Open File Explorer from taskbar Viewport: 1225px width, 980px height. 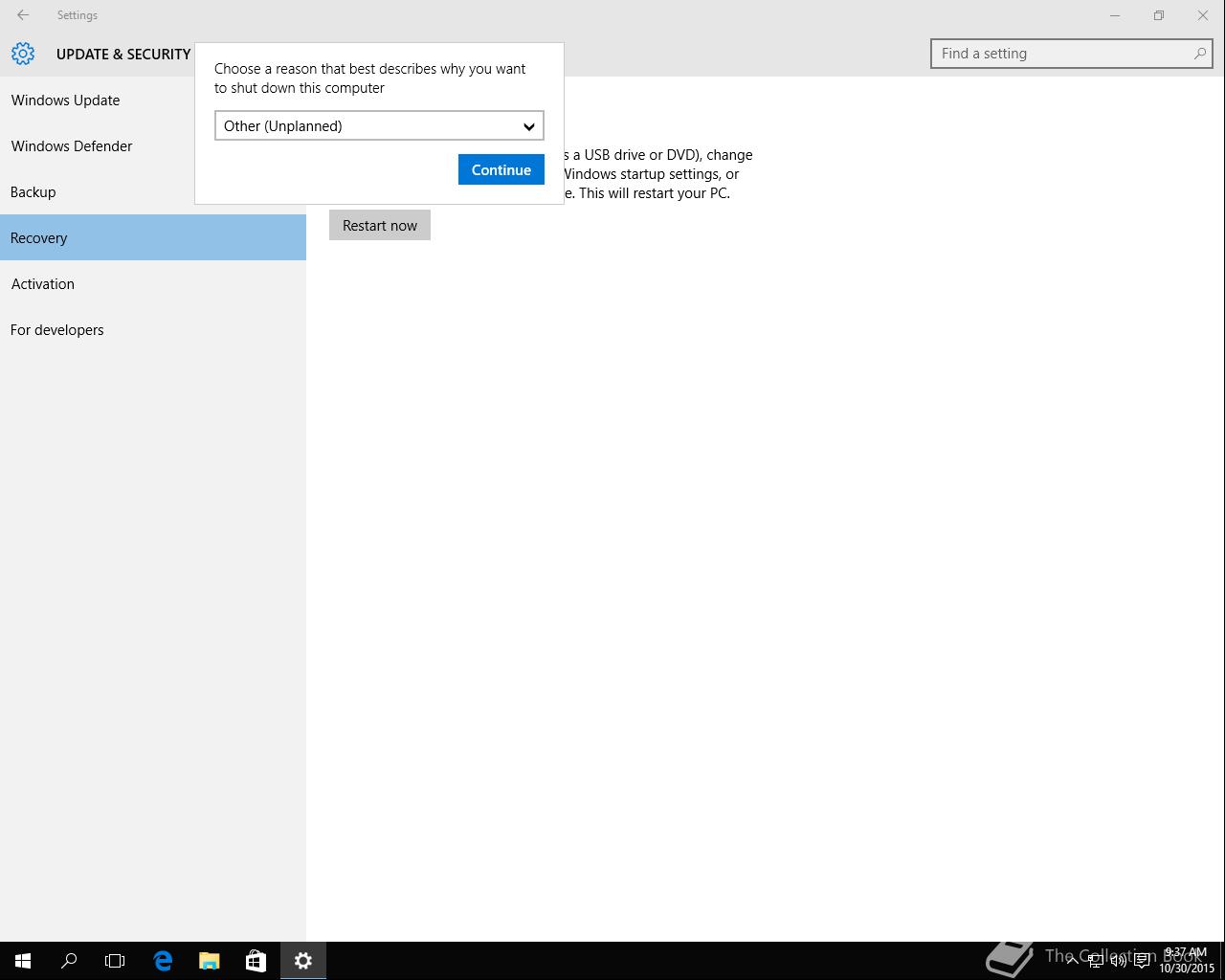[209, 961]
